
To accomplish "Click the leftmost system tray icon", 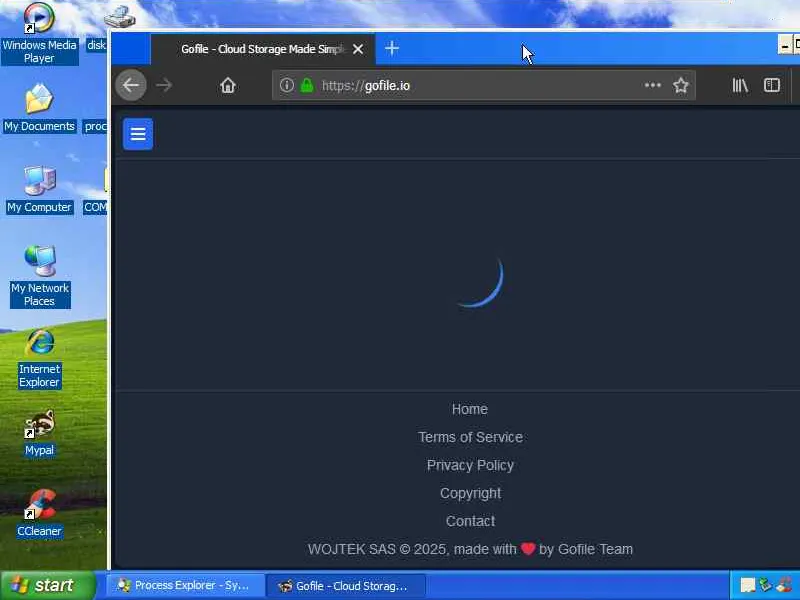I will (x=747, y=585).
